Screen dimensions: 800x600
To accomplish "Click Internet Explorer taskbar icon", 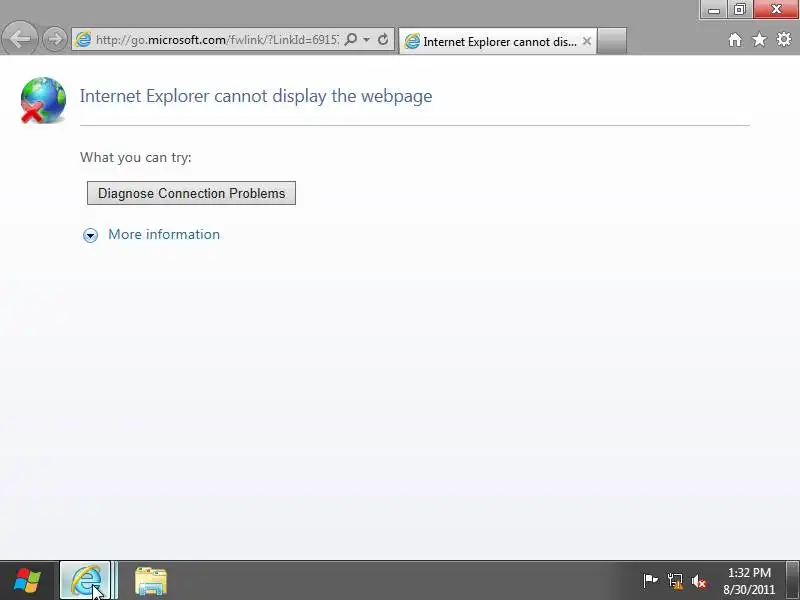I will (86, 581).
